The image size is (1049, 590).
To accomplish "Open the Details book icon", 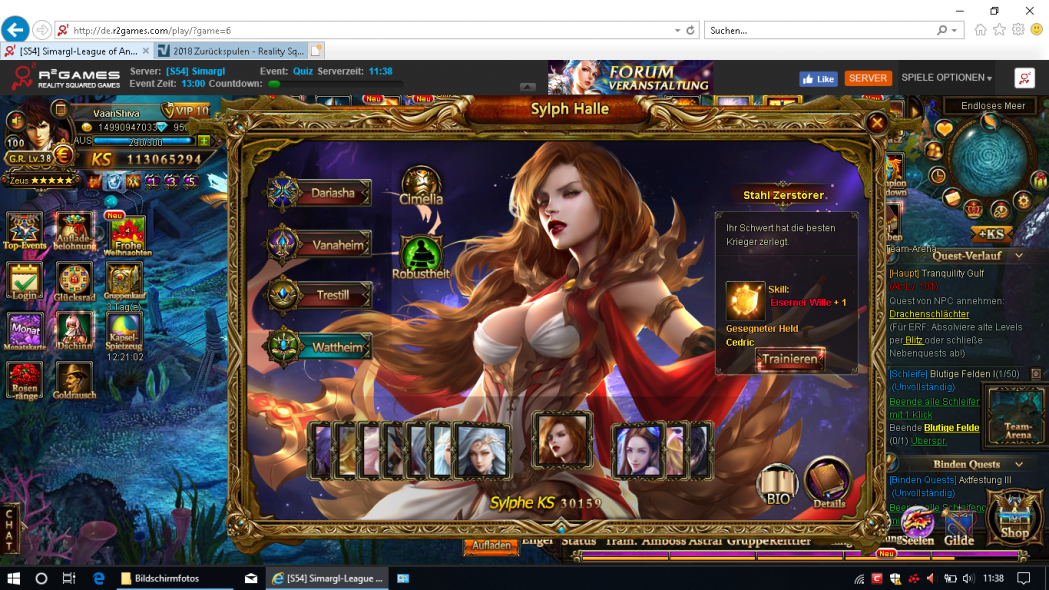I will click(x=827, y=482).
